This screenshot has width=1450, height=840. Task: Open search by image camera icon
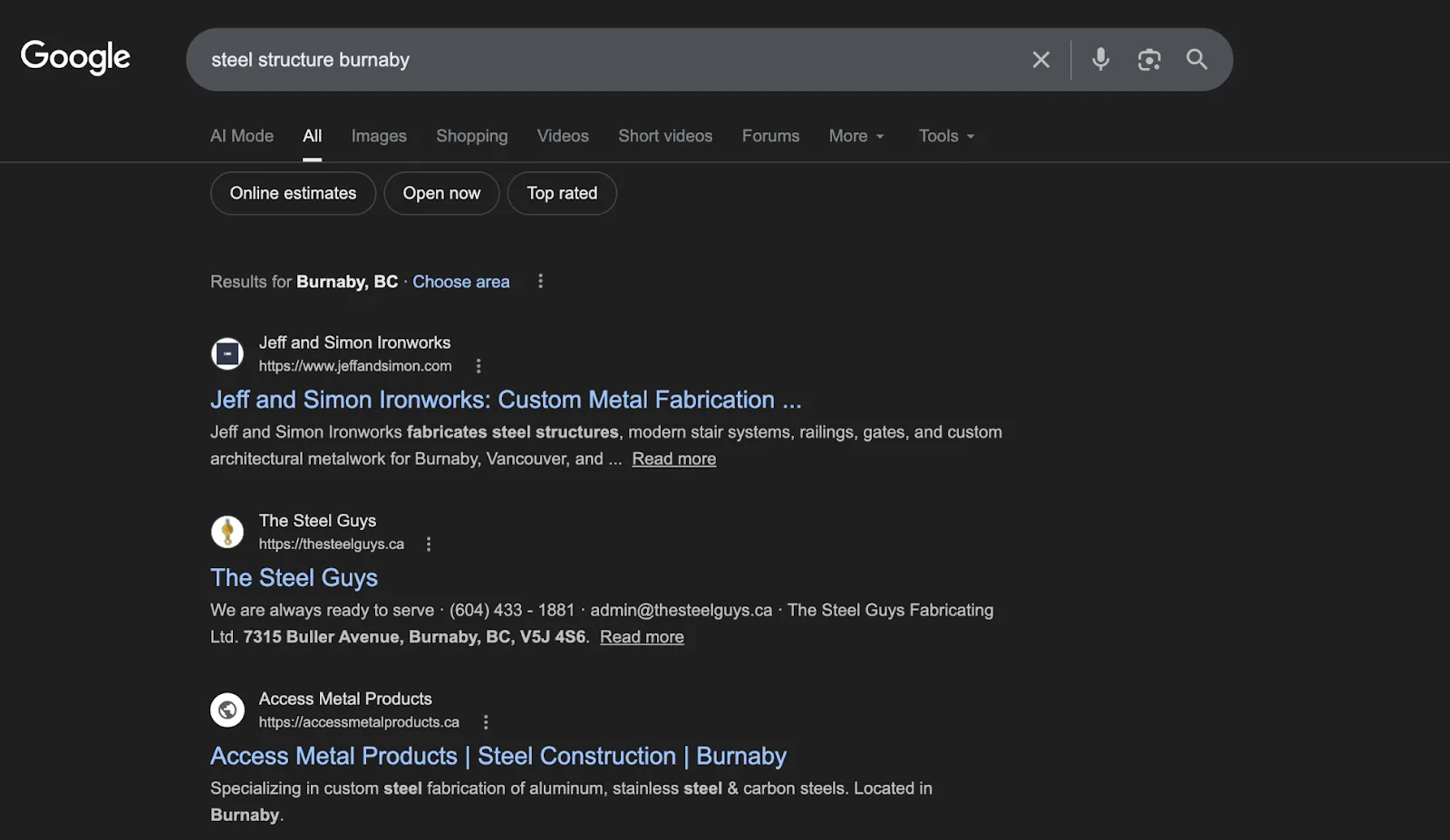point(1149,60)
